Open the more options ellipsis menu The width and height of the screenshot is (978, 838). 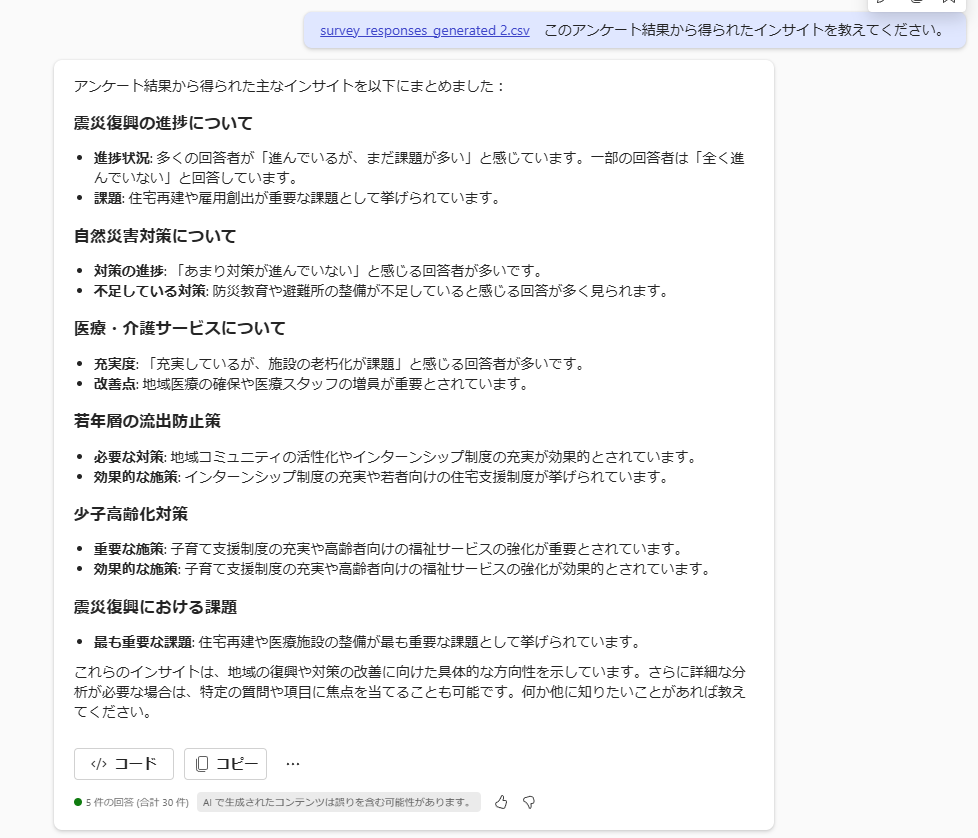293,764
